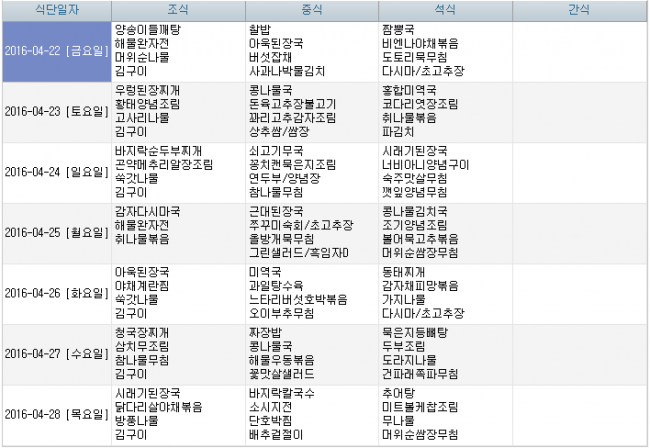Screen dimensions: 650x448
Task: Click the 2016-04-23 [토요일] date cell
Action: (56, 112)
